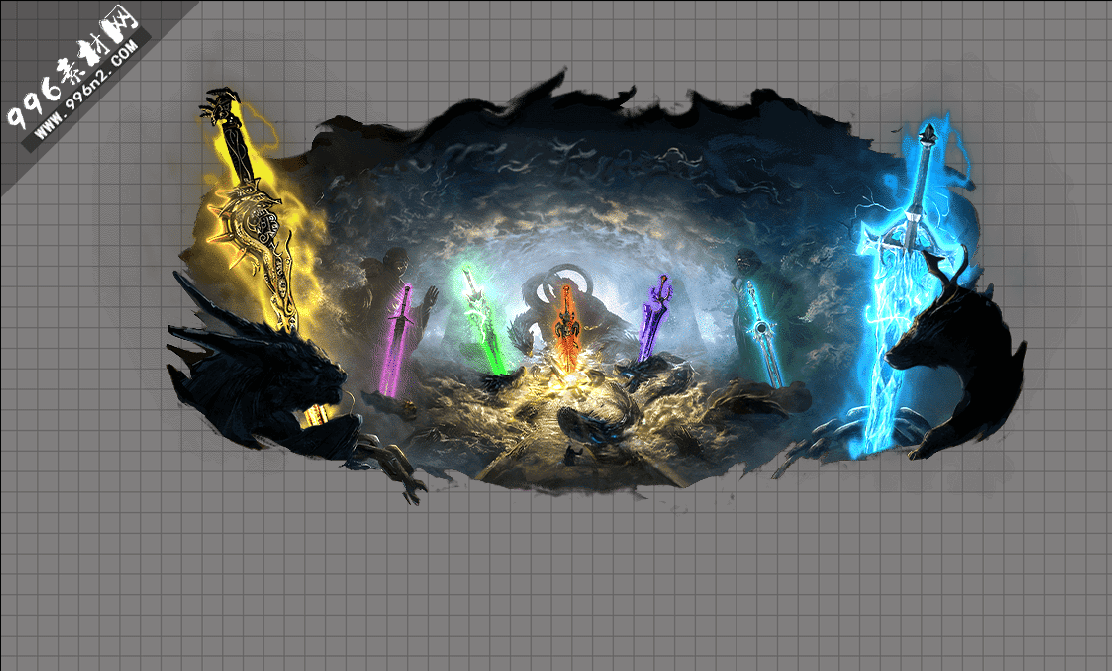Select the small violet purple sword
The height and width of the screenshot is (671, 1112).
653,318
